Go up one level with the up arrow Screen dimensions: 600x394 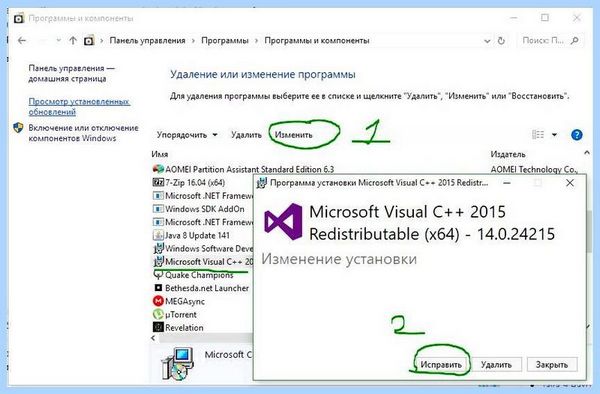[x=73, y=40]
